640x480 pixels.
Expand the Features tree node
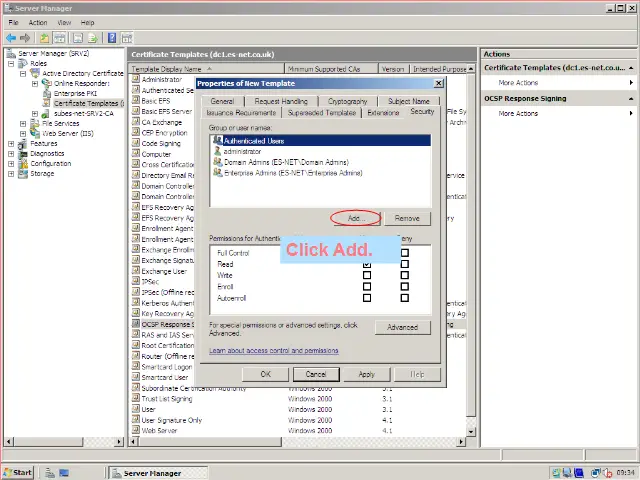[11, 143]
